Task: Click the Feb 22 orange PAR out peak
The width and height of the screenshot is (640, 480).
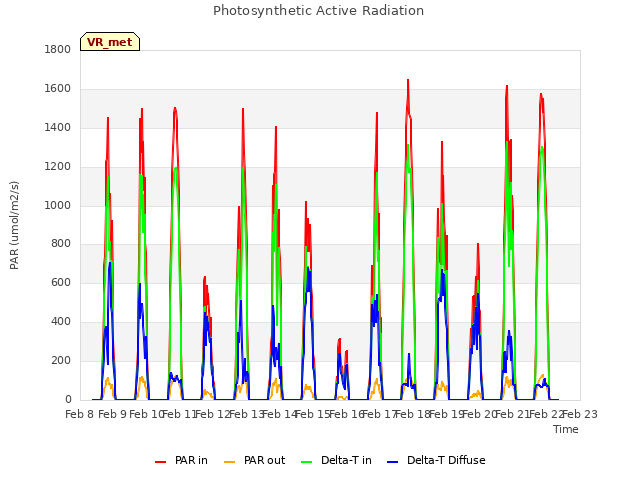Action: 543,375
